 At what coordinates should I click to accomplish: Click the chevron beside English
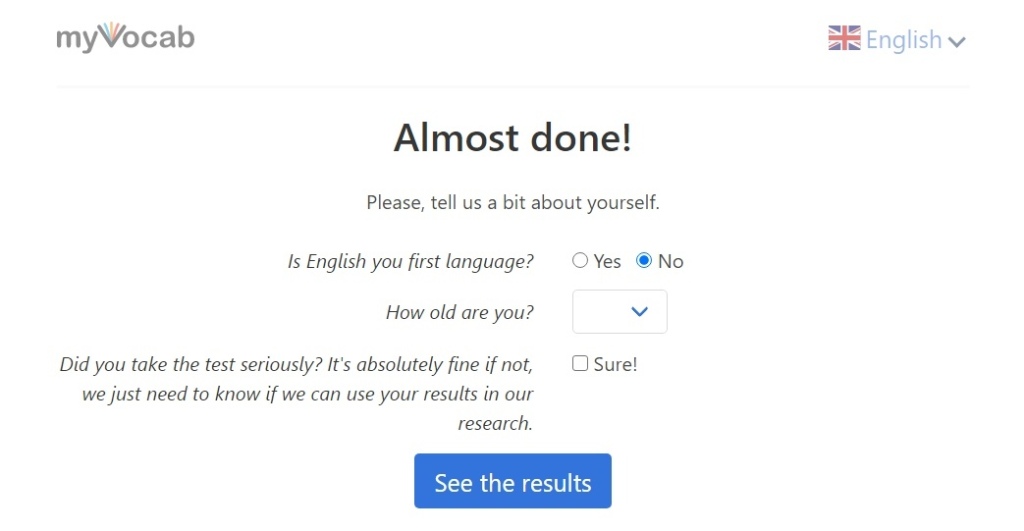click(956, 42)
